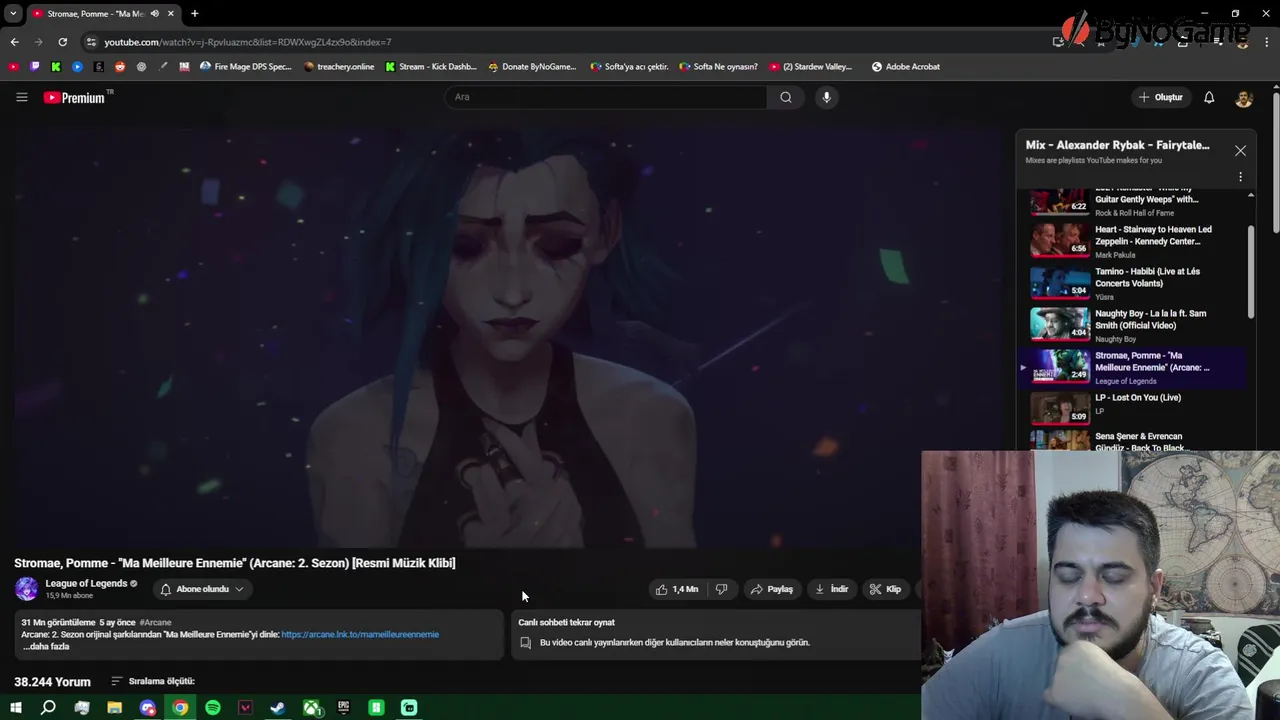Close the Mix playlist panel
1280x720 pixels.
click(x=1240, y=151)
